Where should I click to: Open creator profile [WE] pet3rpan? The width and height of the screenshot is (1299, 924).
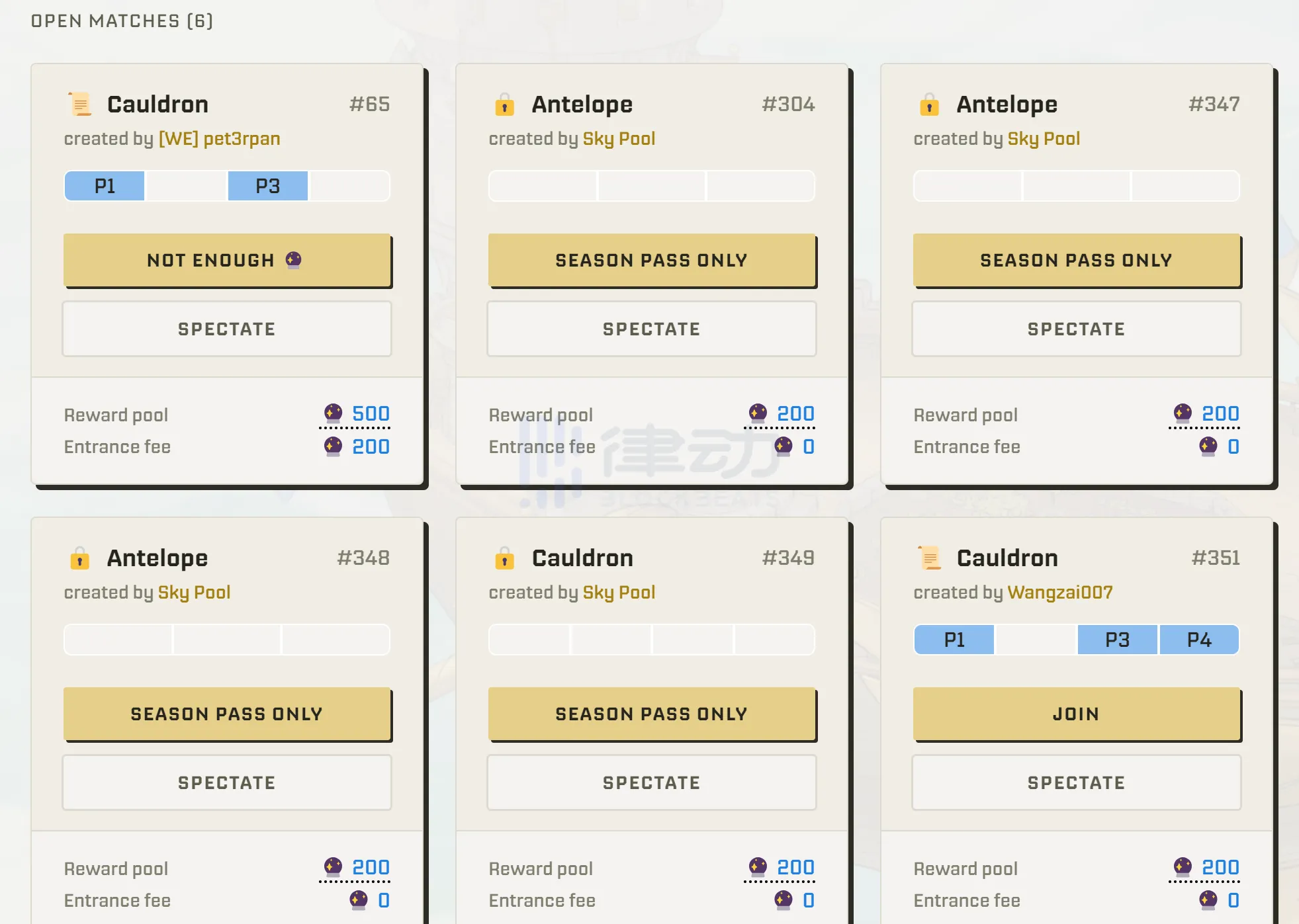pos(219,139)
